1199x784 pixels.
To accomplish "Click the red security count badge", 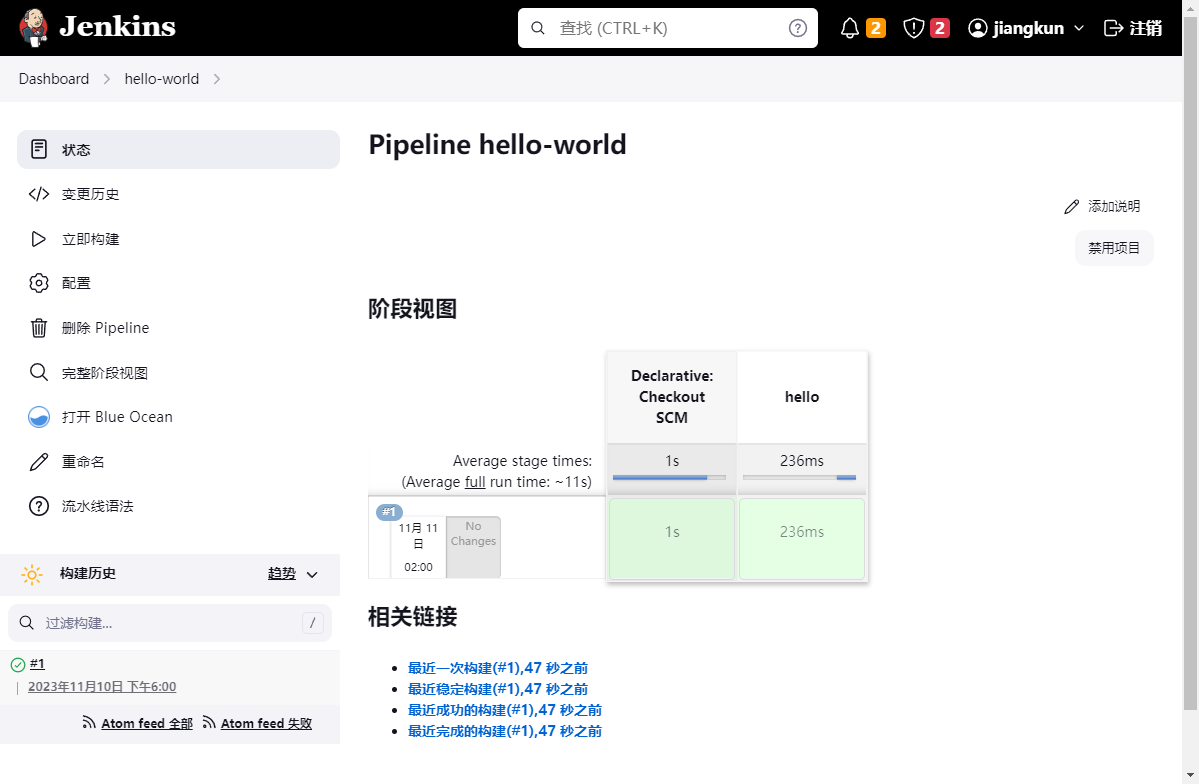I will pos(940,28).
